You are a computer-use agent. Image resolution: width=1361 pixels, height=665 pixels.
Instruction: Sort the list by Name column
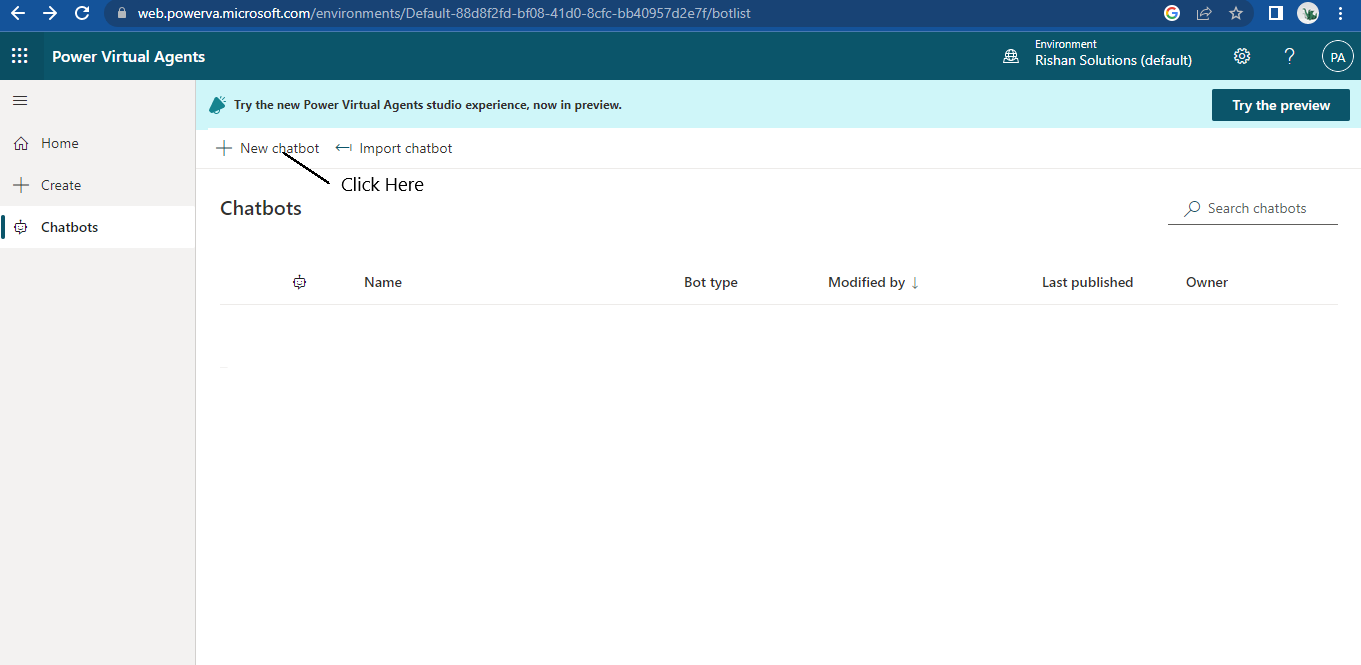click(383, 282)
